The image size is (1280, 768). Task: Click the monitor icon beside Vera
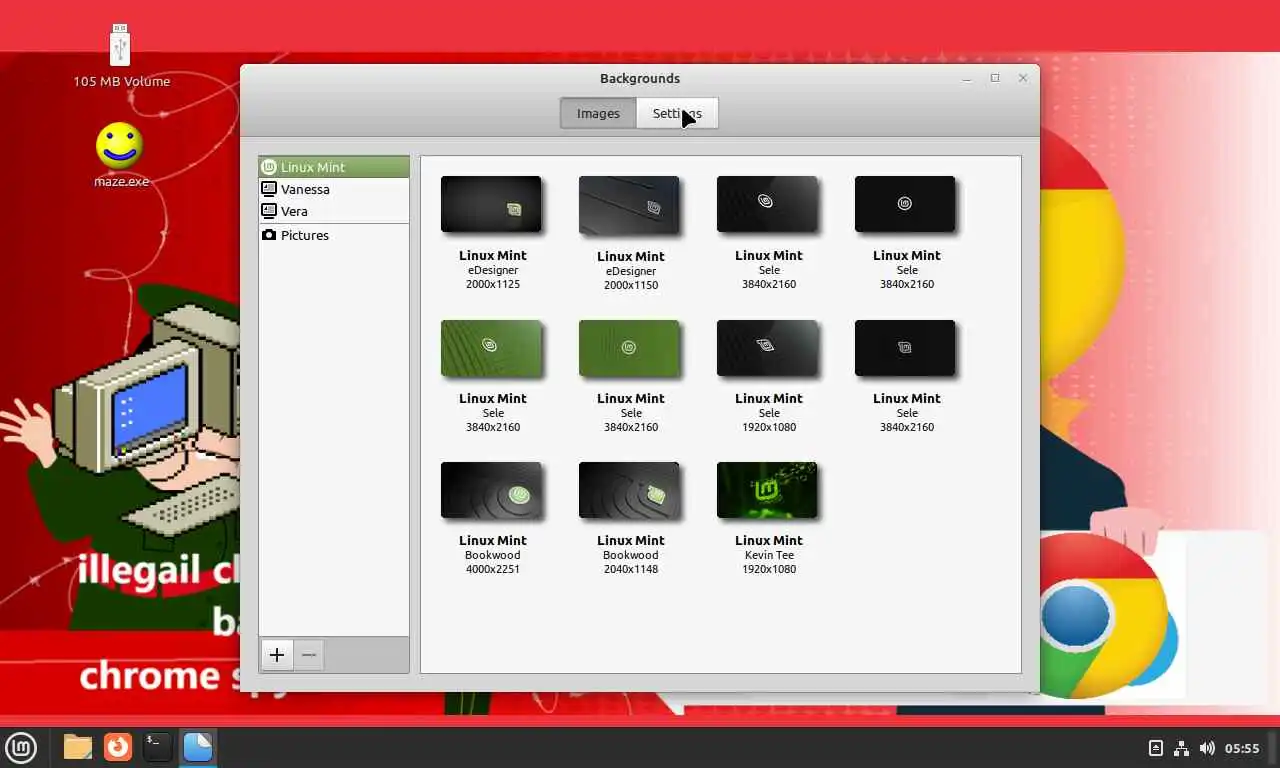pyautogui.click(x=269, y=211)
